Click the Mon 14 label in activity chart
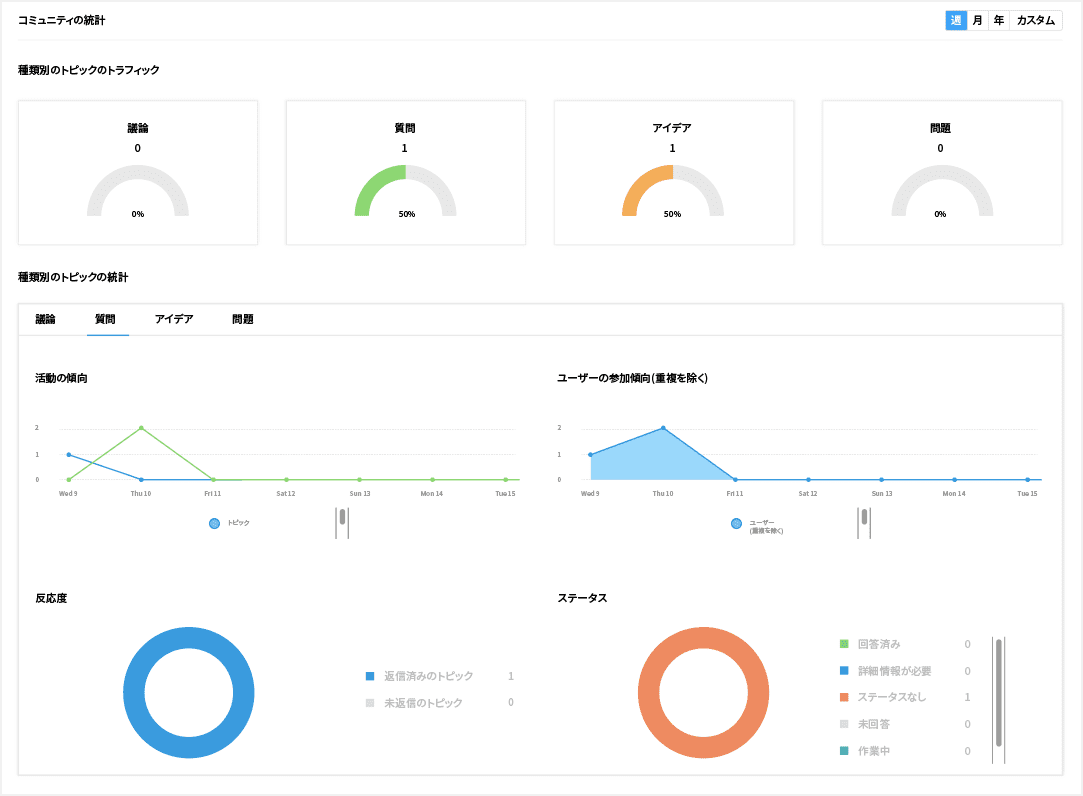 [432, 493]
